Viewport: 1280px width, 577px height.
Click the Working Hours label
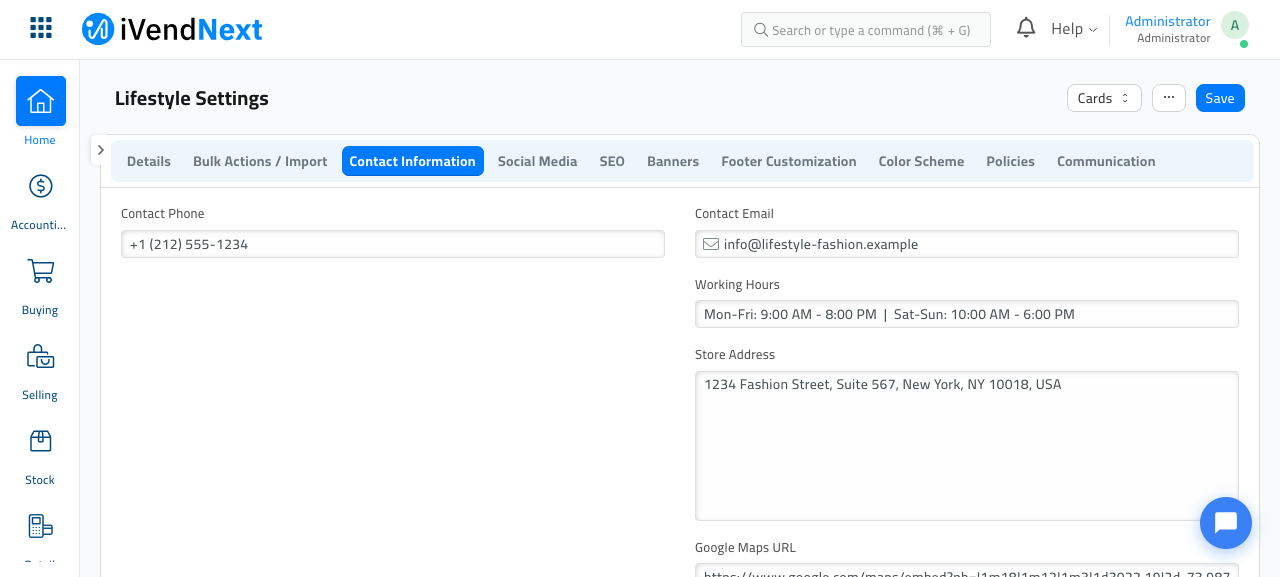[737, 285]
